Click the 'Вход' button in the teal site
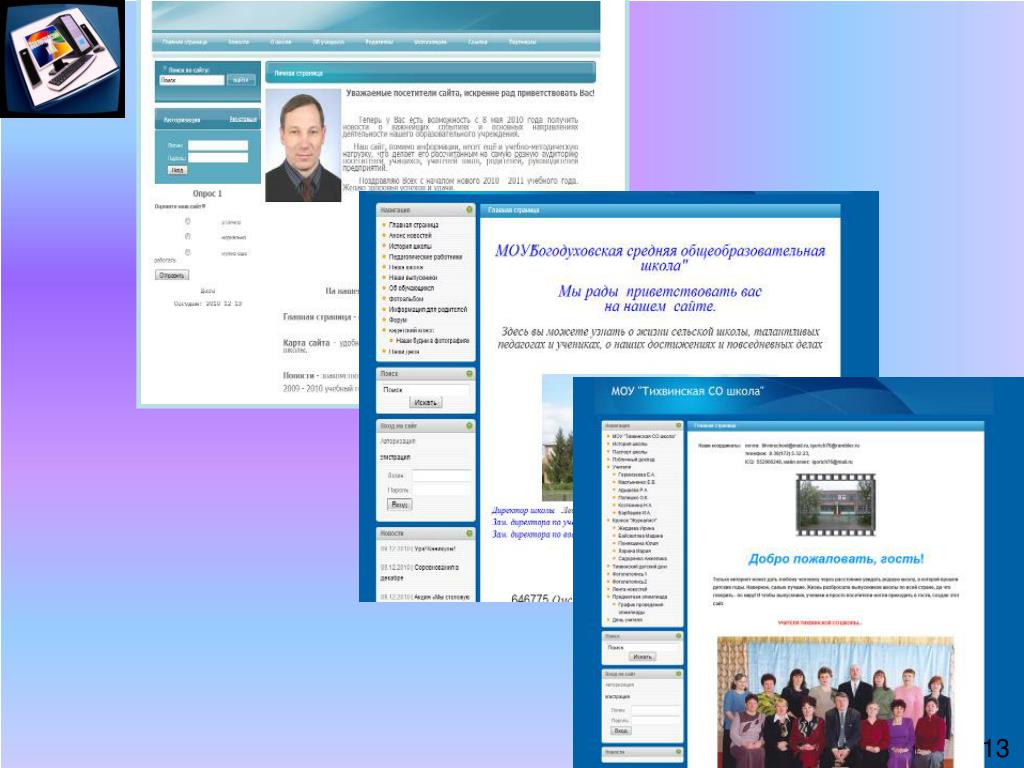 pyautogui.click(x=178, y=170)
